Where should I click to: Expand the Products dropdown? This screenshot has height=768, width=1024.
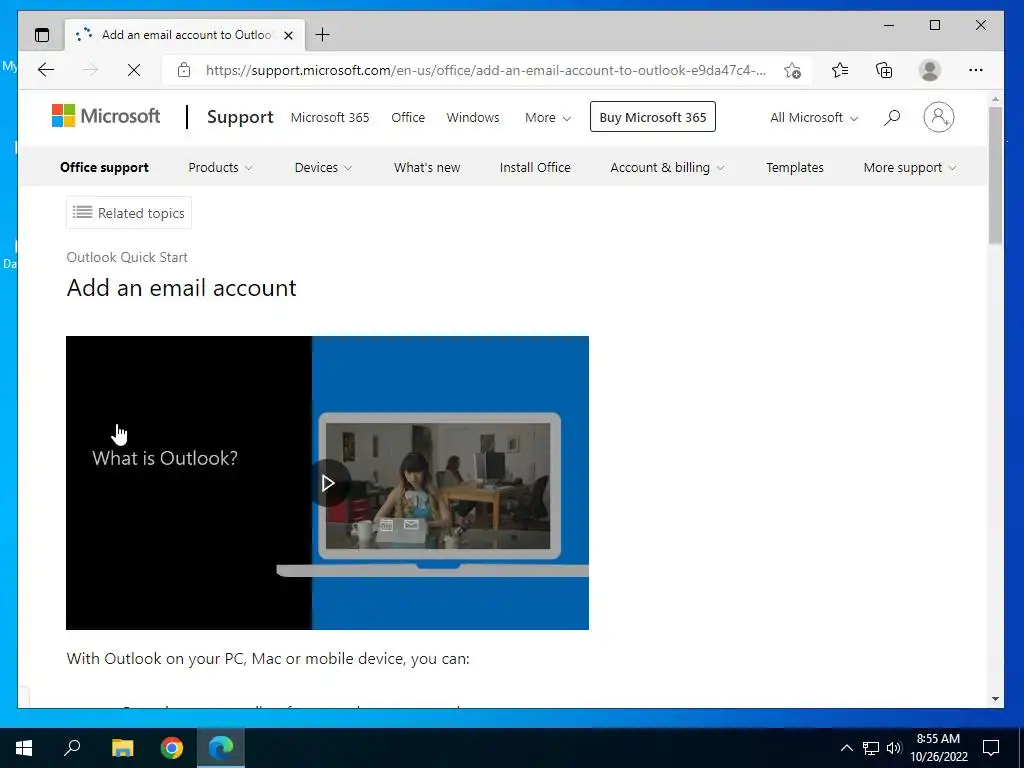point(220,167)
